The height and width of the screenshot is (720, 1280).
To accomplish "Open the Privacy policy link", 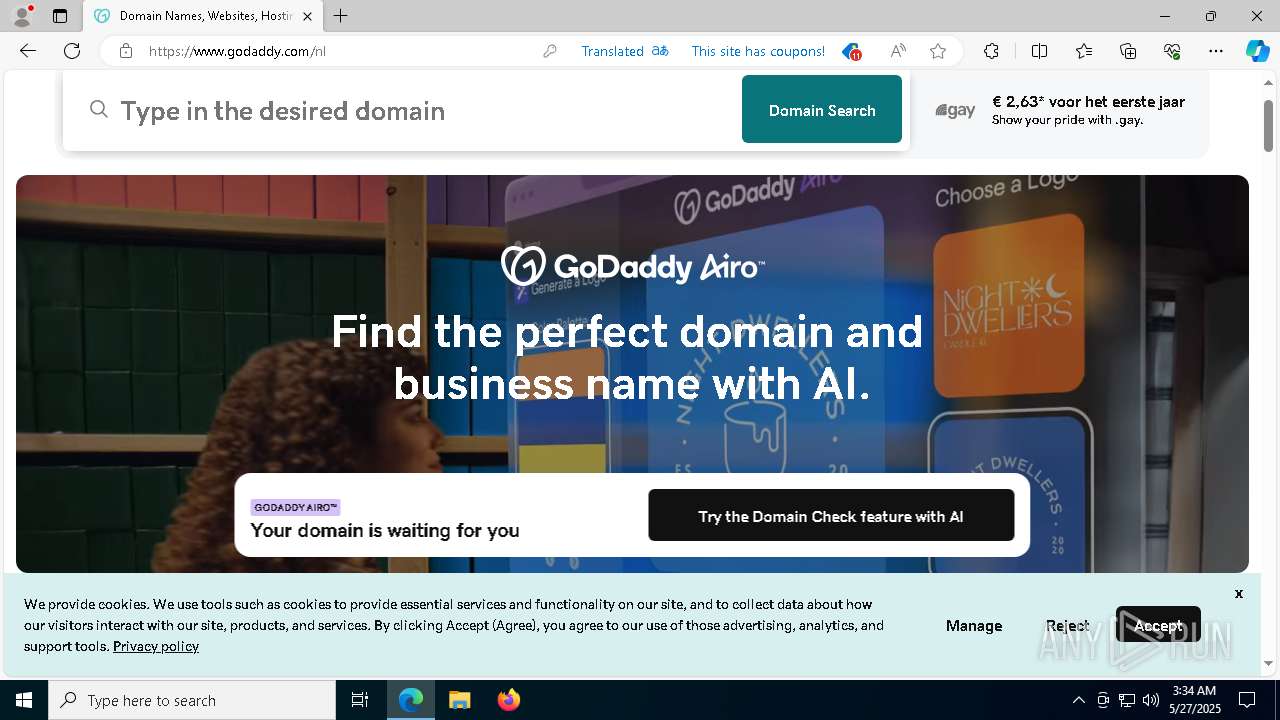I will click(156, 646).
